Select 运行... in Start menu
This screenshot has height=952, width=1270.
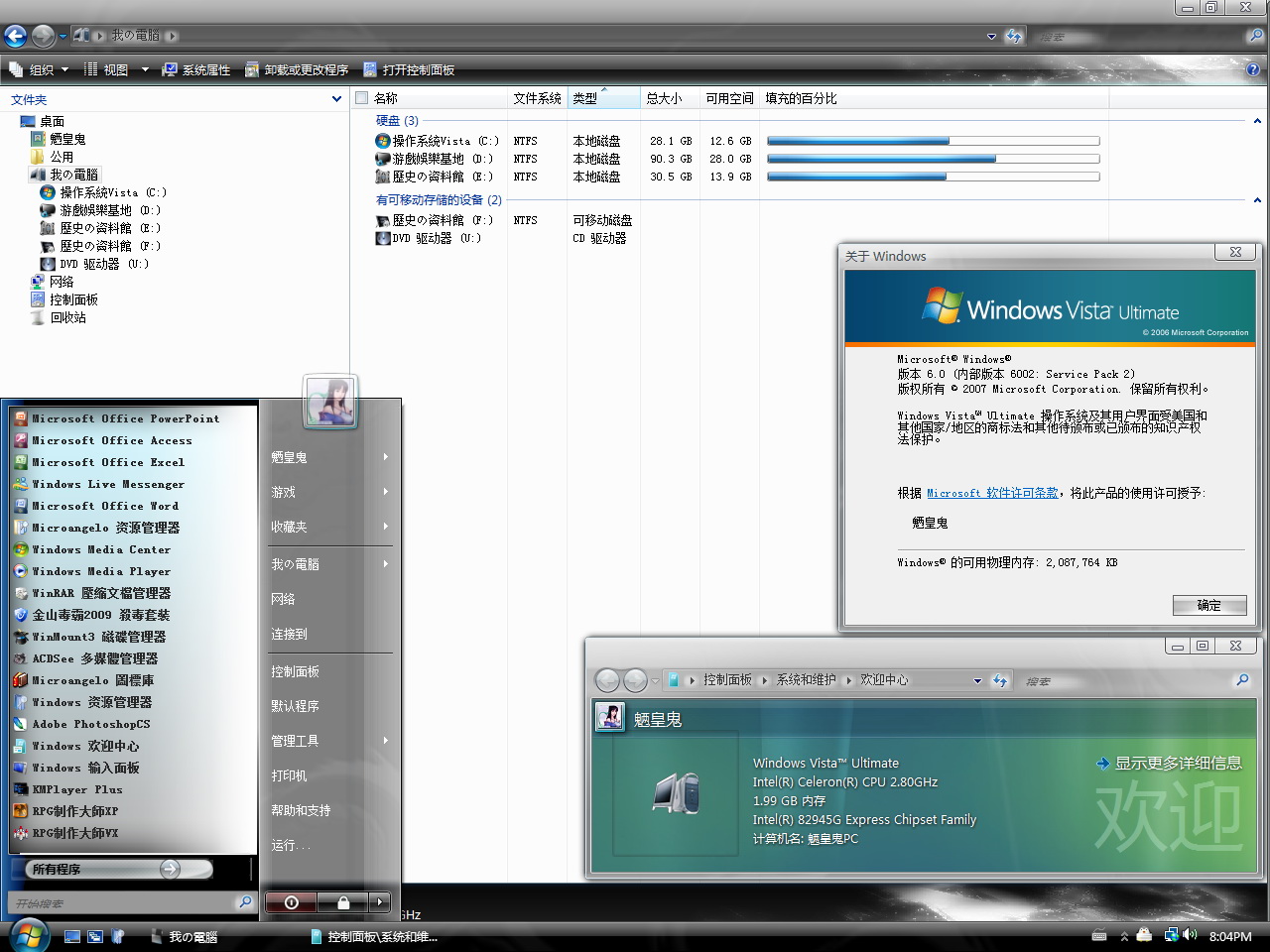(290, 845)
